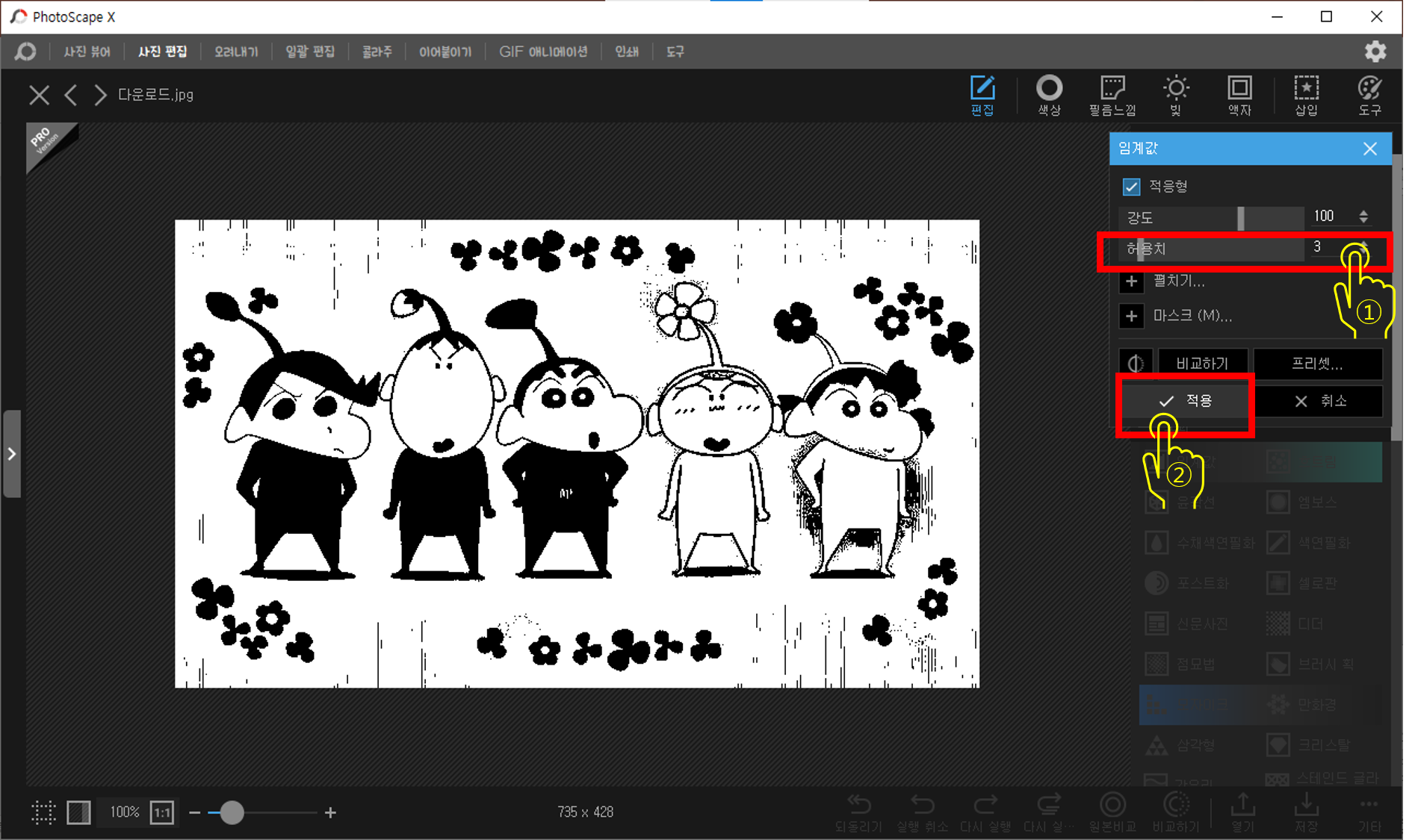Image resolution: width=1421 pixels, height=840 pixels.
Task: Click the 취소 (cancel) button
Action: [1319, 401]
